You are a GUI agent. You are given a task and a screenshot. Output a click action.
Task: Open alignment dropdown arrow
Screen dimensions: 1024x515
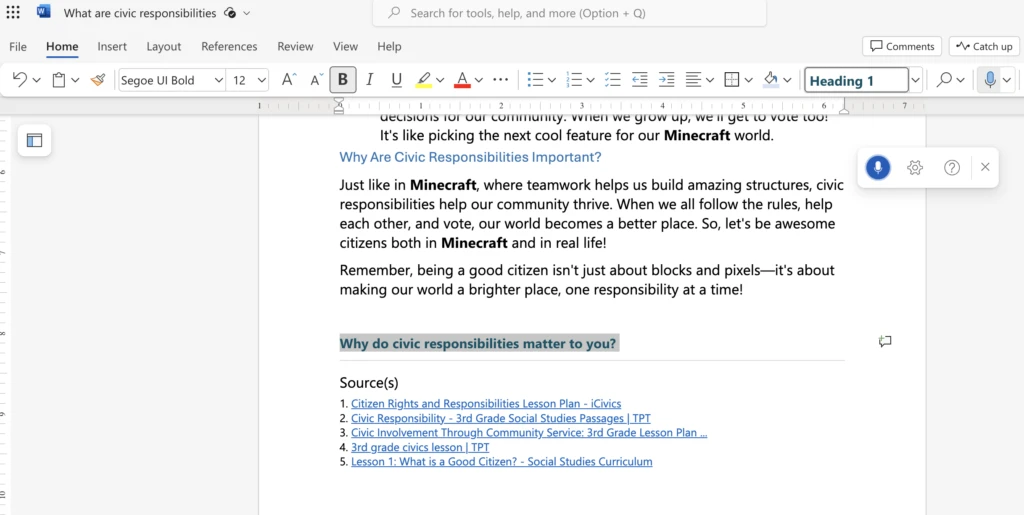[x=710, y=80]
